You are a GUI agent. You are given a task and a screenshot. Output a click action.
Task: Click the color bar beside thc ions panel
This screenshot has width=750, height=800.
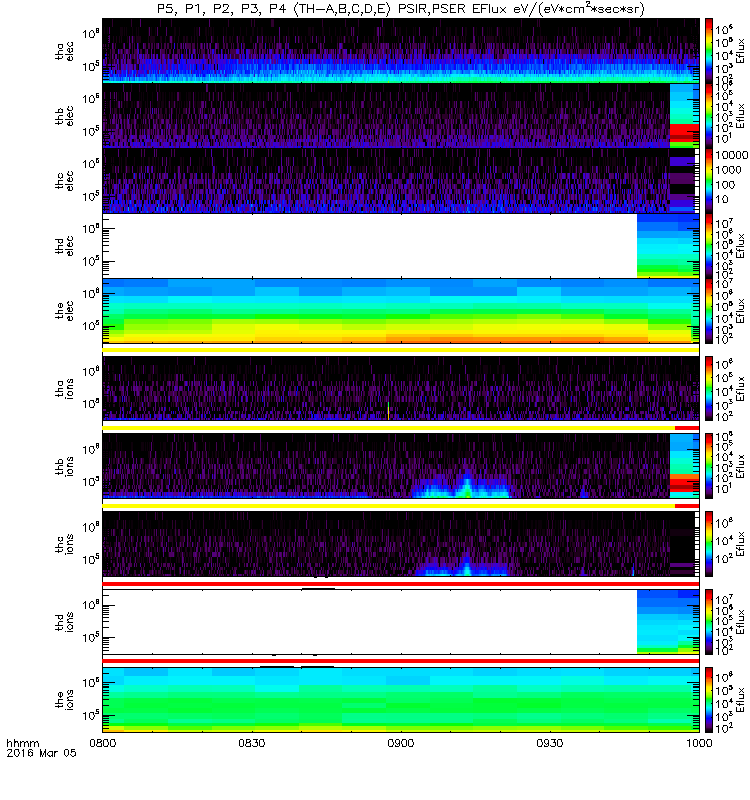click(x=709, y=544)
